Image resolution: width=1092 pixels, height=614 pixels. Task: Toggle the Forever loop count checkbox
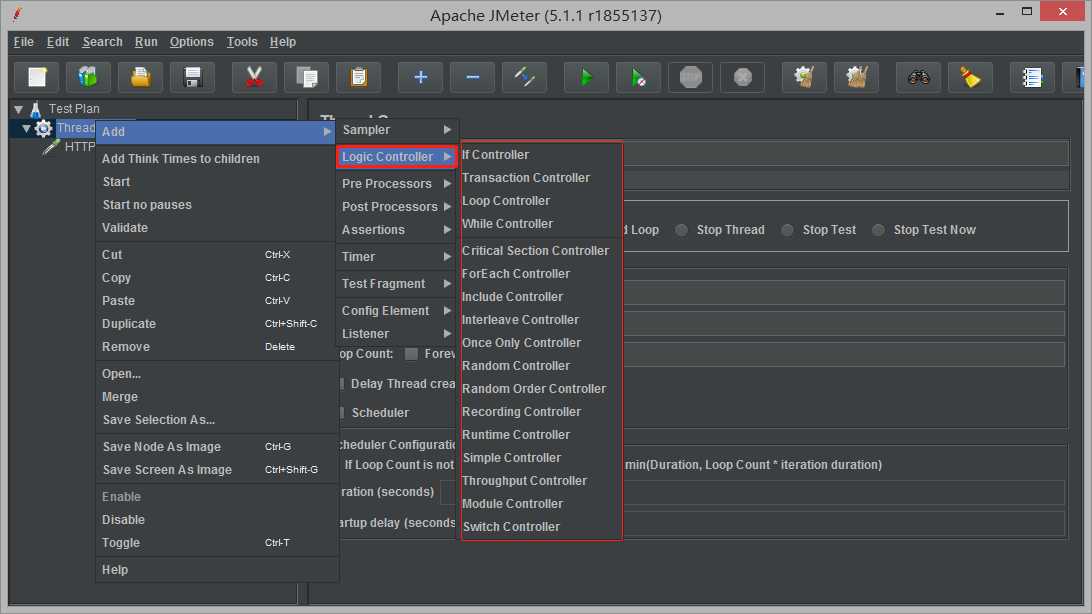(412, 354)
